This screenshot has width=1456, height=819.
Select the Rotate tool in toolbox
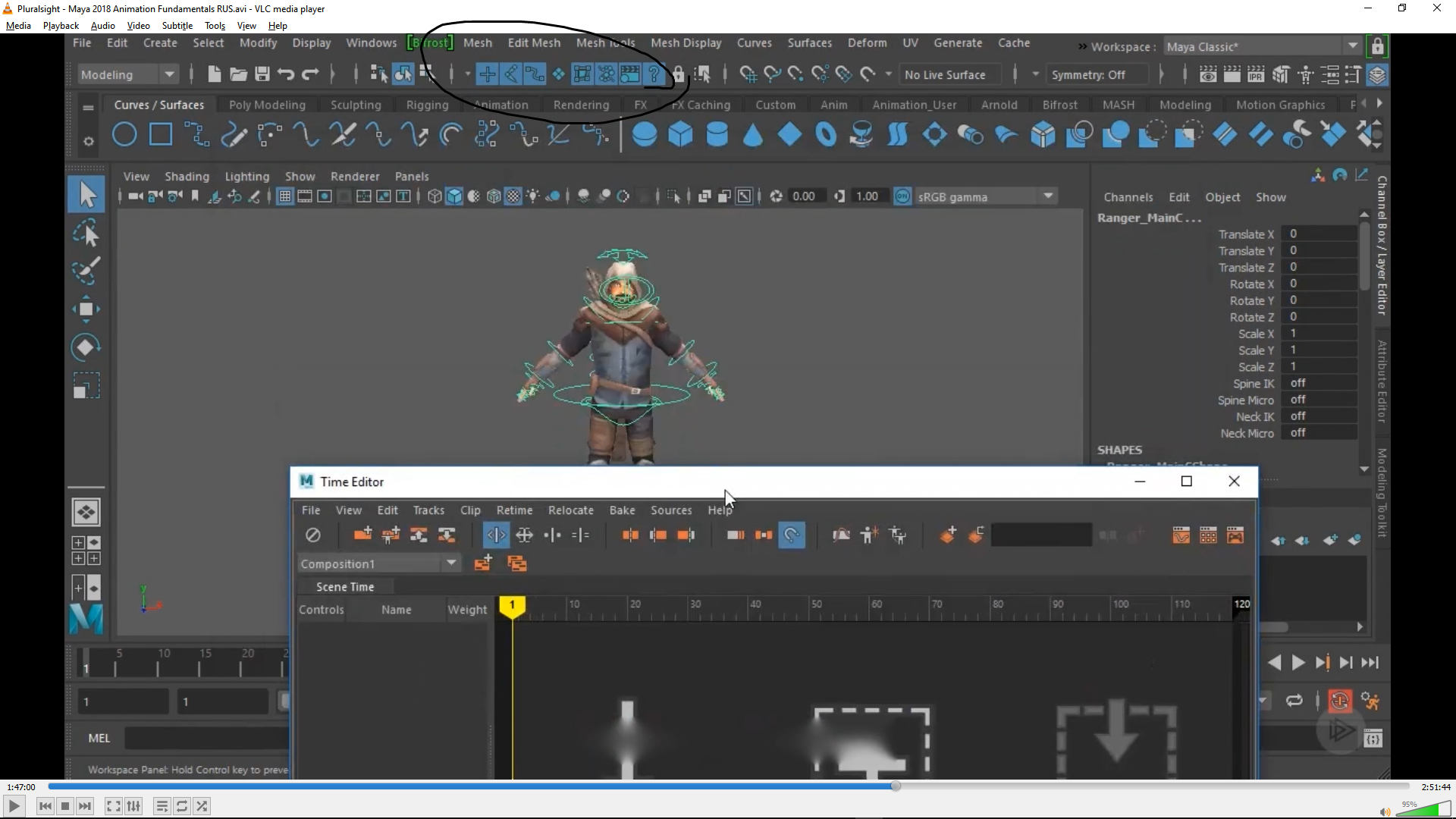tap(85, 347)
